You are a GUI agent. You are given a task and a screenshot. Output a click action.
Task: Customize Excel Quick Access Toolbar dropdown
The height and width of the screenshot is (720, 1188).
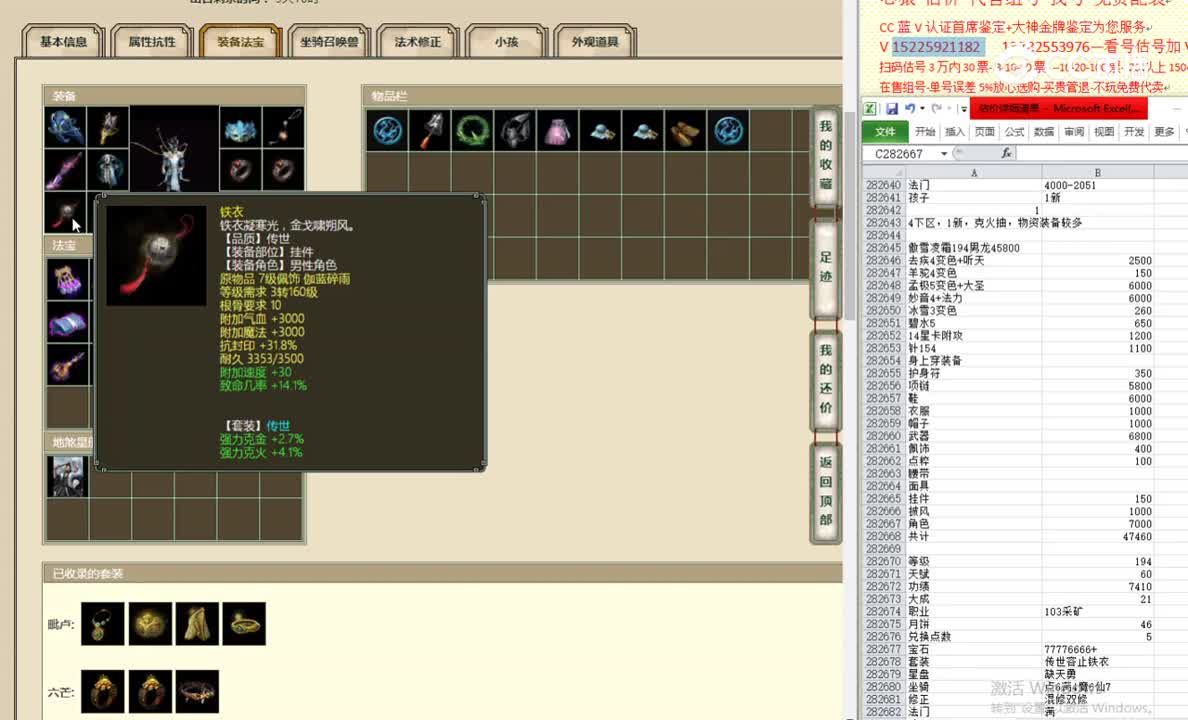tap(964, 109)
